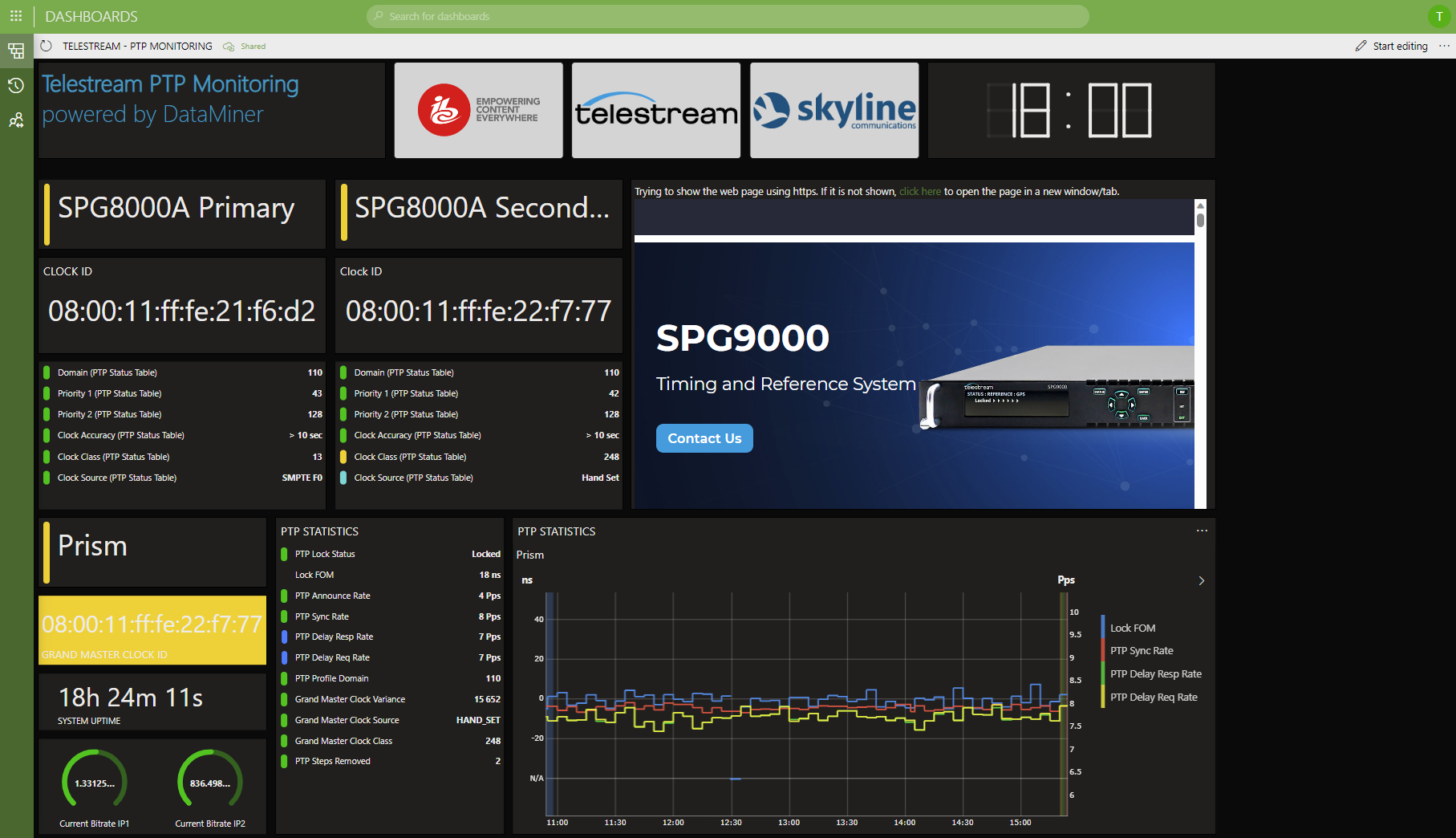Click the web page vertical scrollbar
Image resolution: width=1456 pixels, height=838 pixels.
1200,353
